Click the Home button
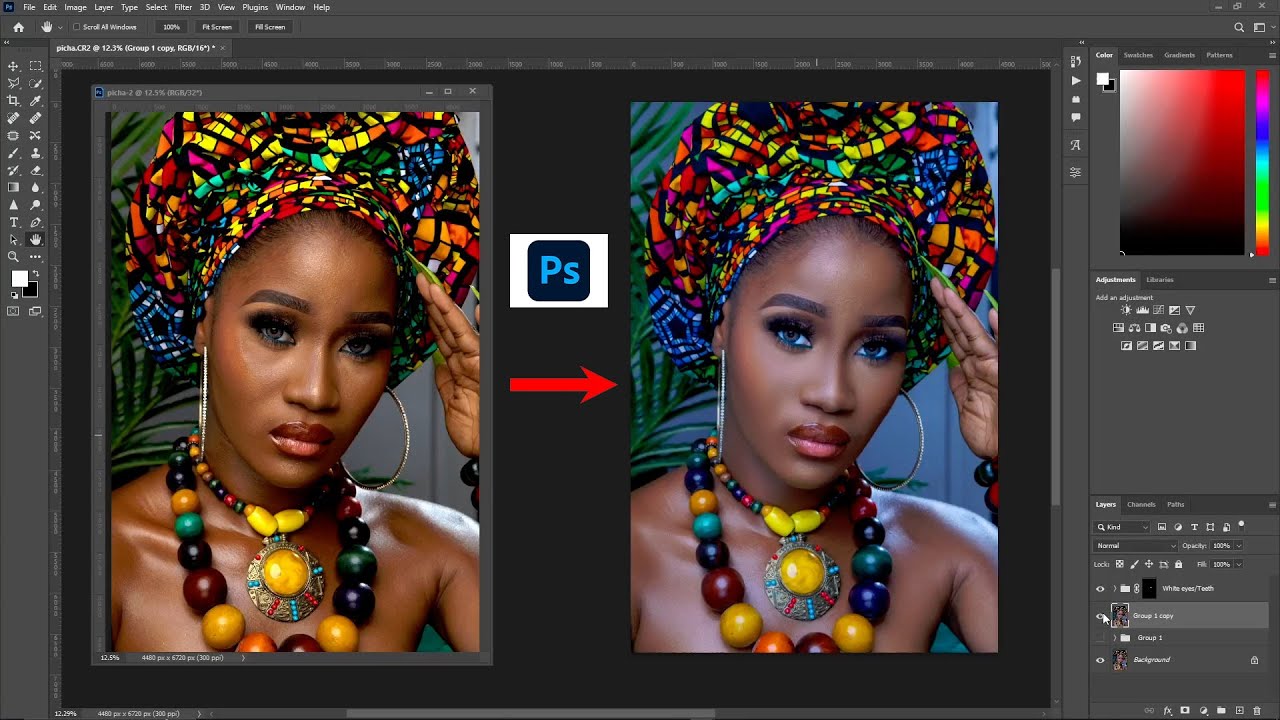Image resolution: width=1280 pixels, height=720 pixels. pos(18,27)
